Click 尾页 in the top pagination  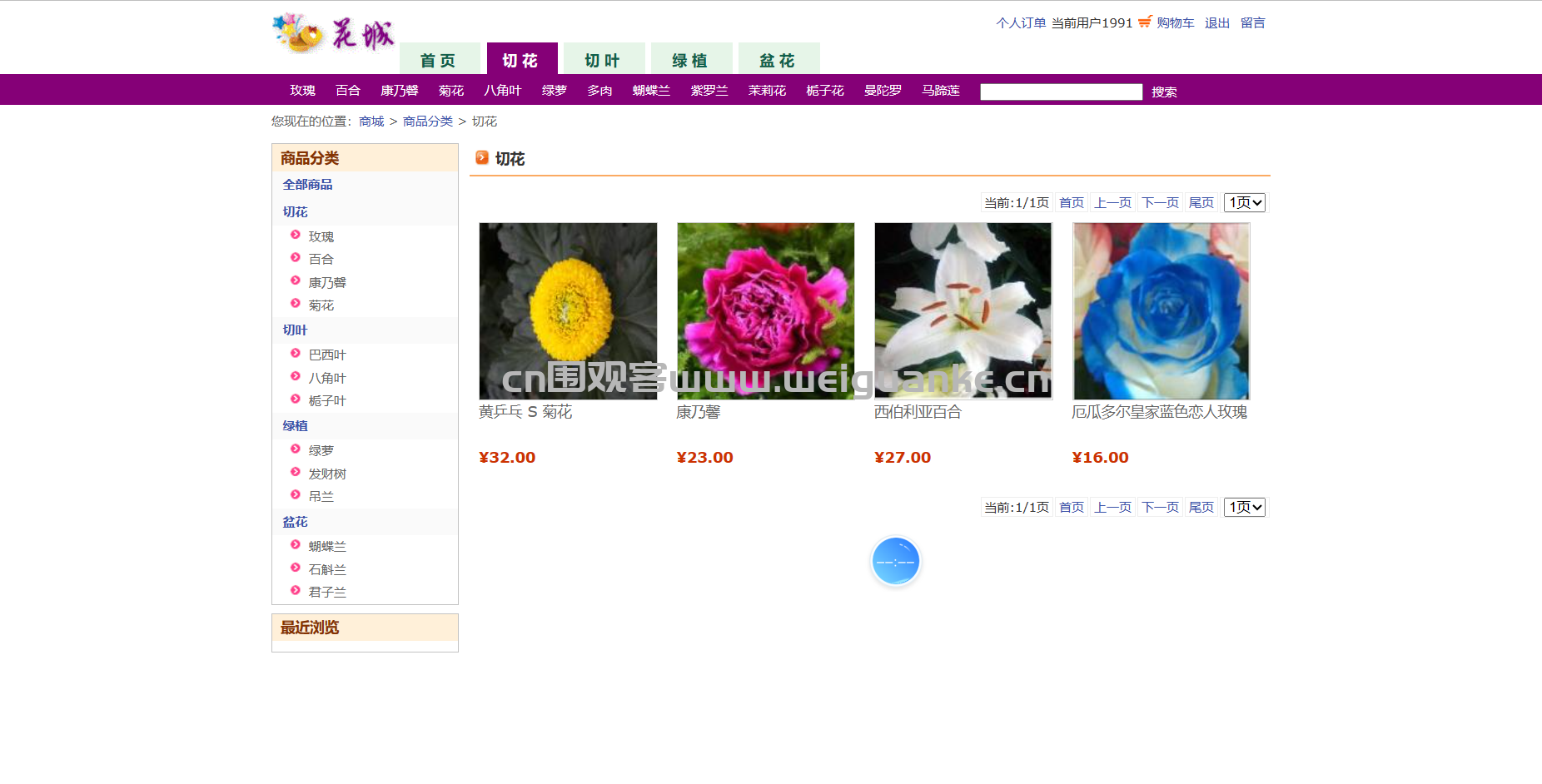point(1201,202)
